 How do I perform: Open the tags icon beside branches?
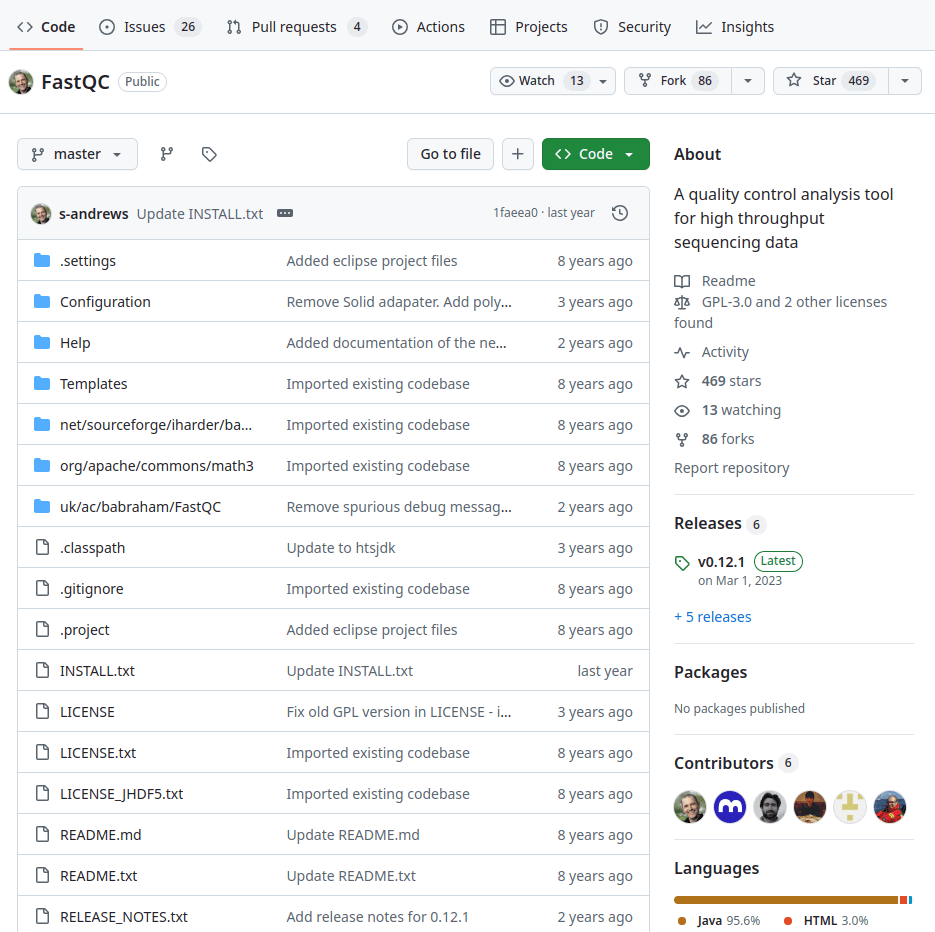[209, 154]
